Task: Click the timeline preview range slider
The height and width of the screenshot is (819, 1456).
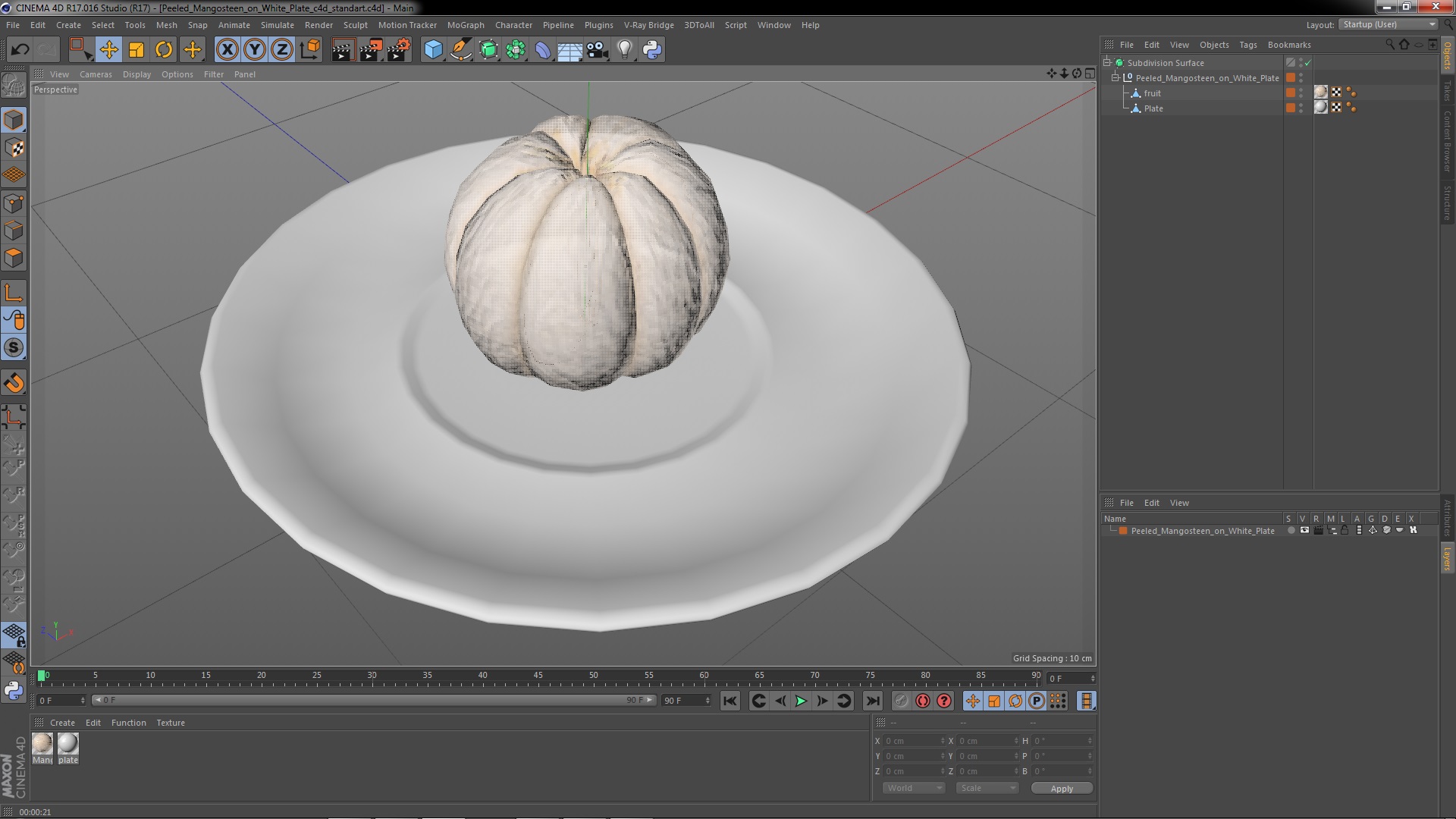Action: point(374,700)
